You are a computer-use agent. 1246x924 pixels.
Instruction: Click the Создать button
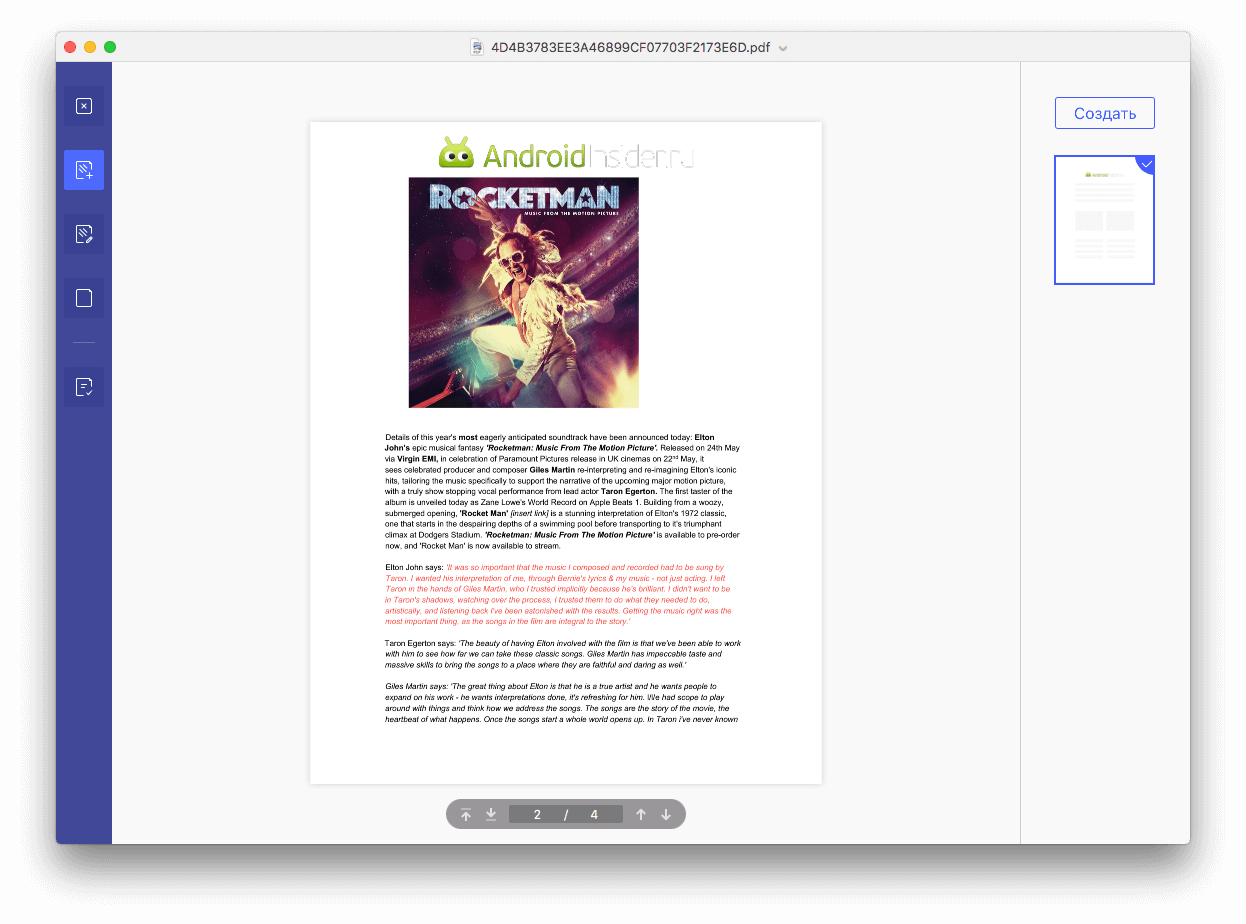pyautogui.click(x=1105, y=113)
